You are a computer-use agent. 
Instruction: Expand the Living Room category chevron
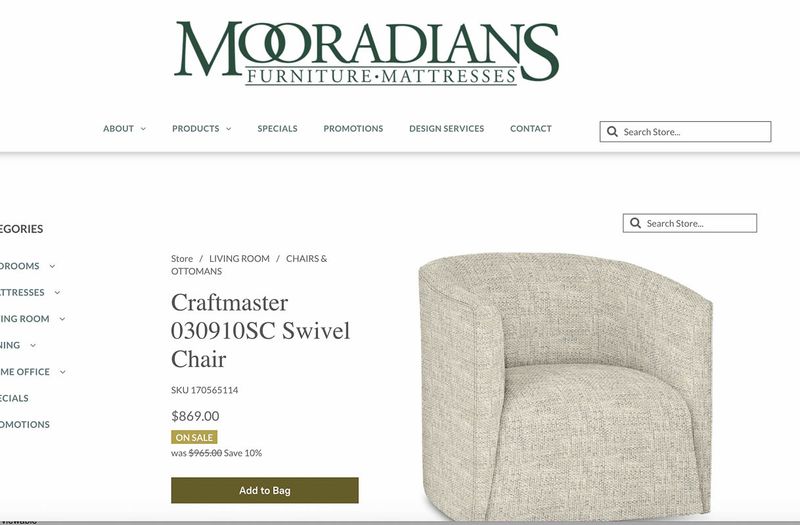click(62, 319)
